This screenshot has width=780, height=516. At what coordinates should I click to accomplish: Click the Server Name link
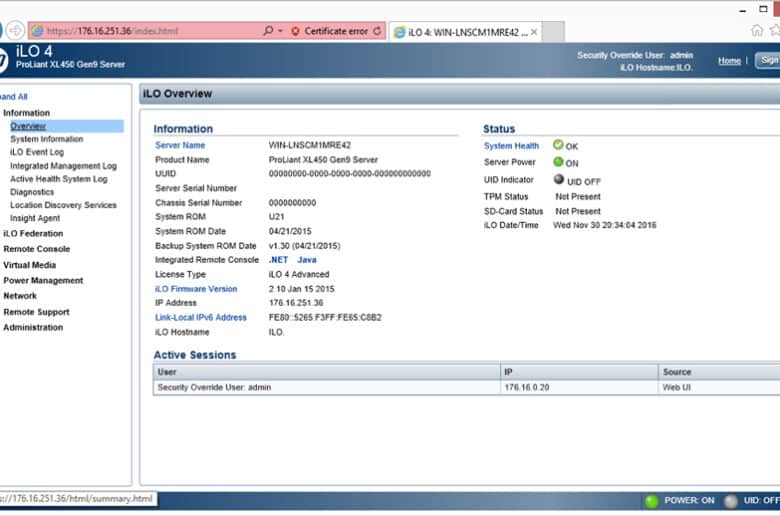180,145
